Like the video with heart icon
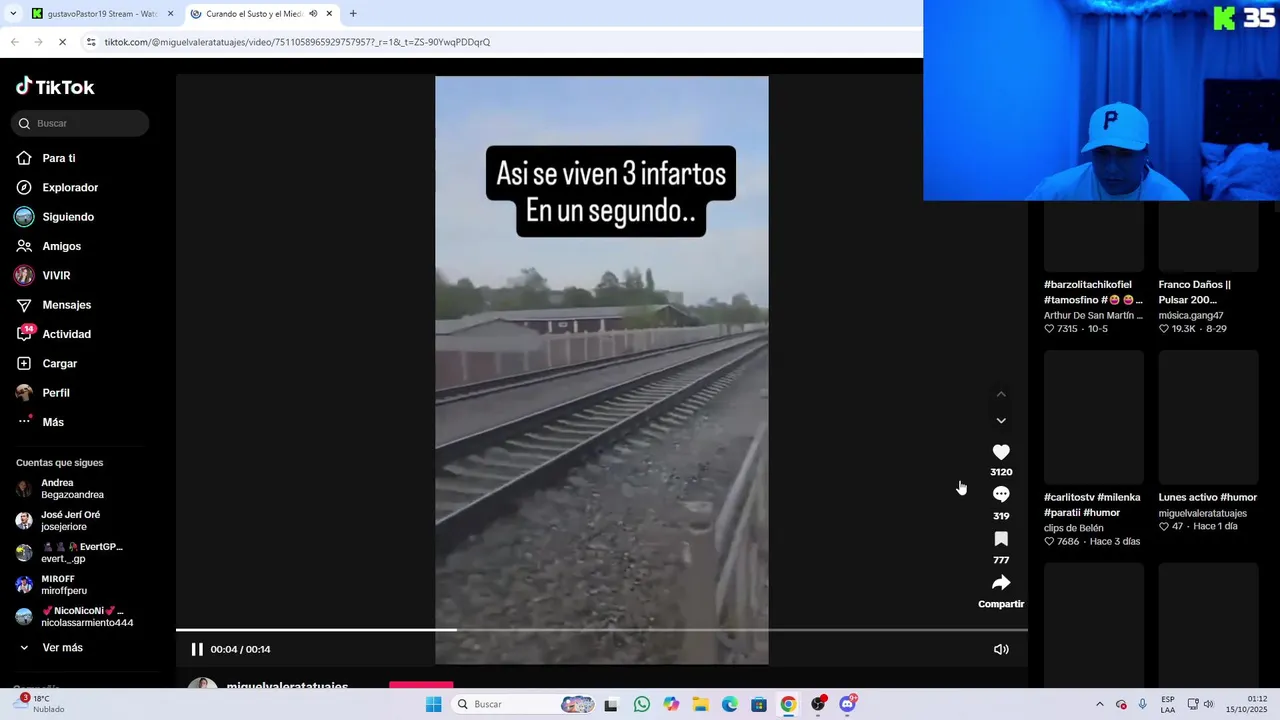The image size is (1280, 720). coord(1001,453)
